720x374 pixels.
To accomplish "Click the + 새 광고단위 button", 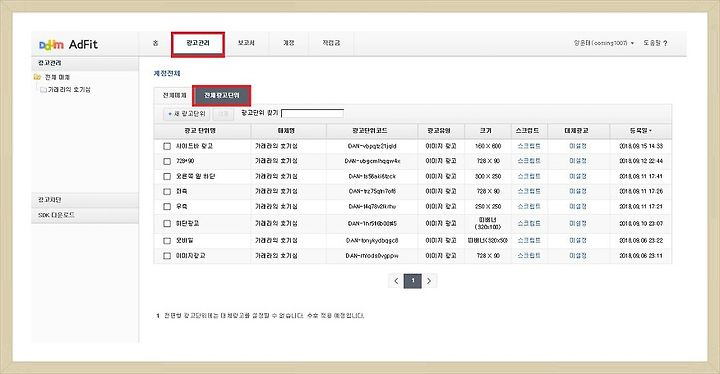I will tap(186, 113).
